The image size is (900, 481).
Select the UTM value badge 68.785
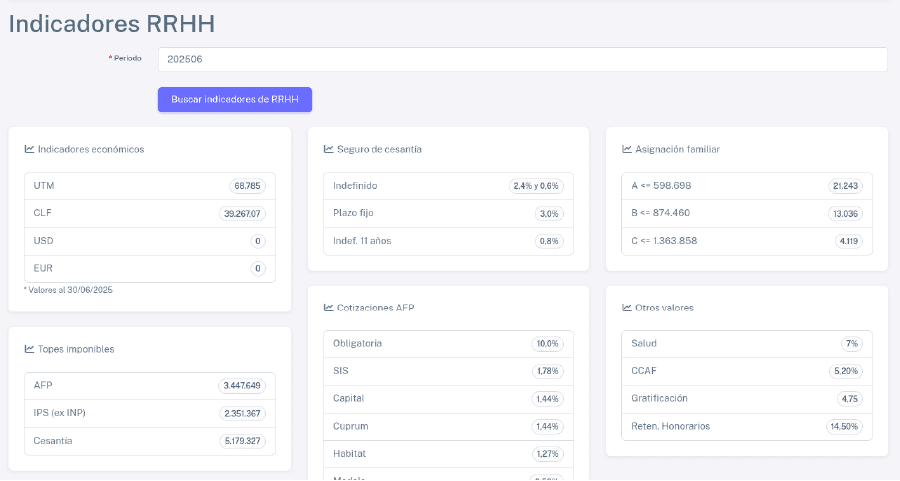247,186
